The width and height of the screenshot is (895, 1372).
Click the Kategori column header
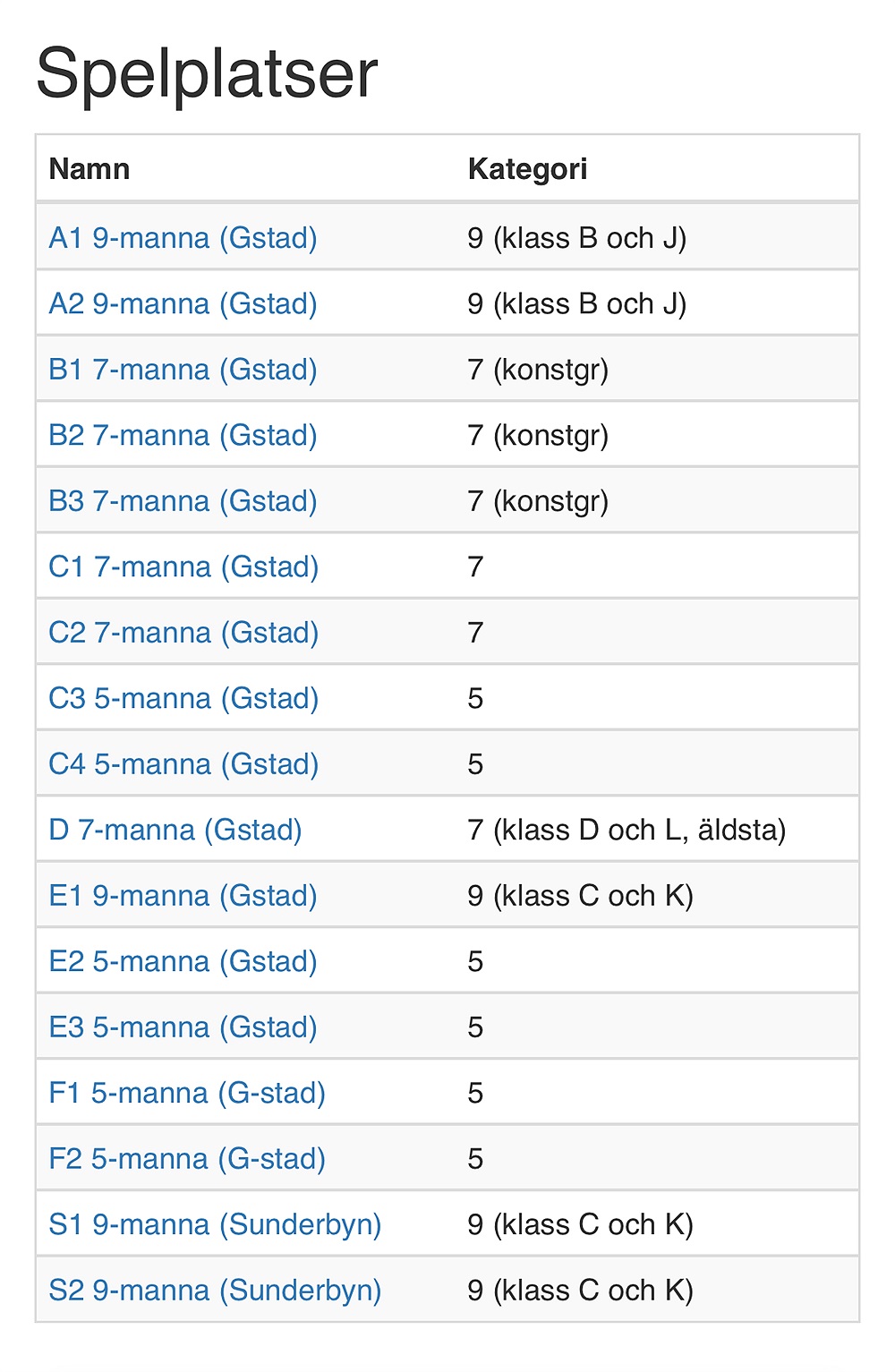(527, 169)
